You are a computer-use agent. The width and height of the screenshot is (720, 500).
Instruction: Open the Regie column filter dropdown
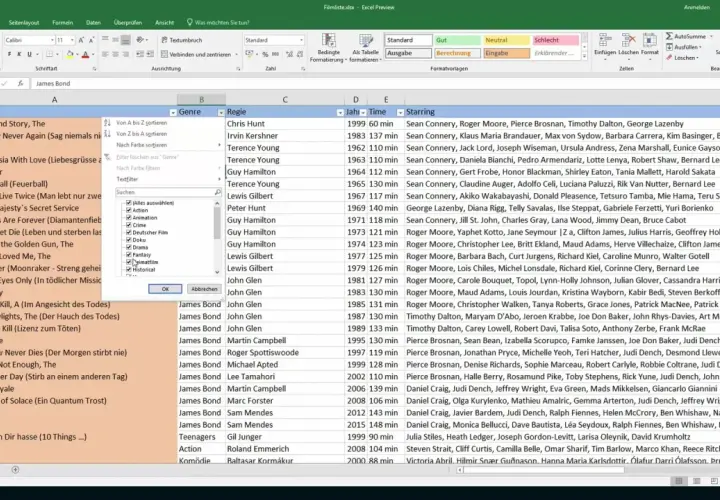click(x=340, y=112)
